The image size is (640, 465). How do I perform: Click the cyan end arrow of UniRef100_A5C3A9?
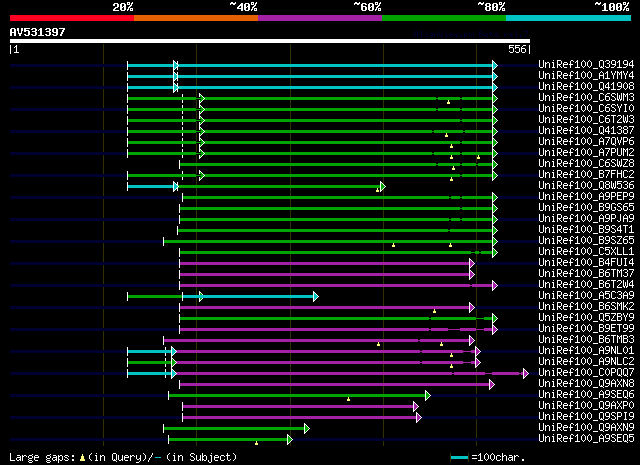pyautogui.click(x=316, y=297)
